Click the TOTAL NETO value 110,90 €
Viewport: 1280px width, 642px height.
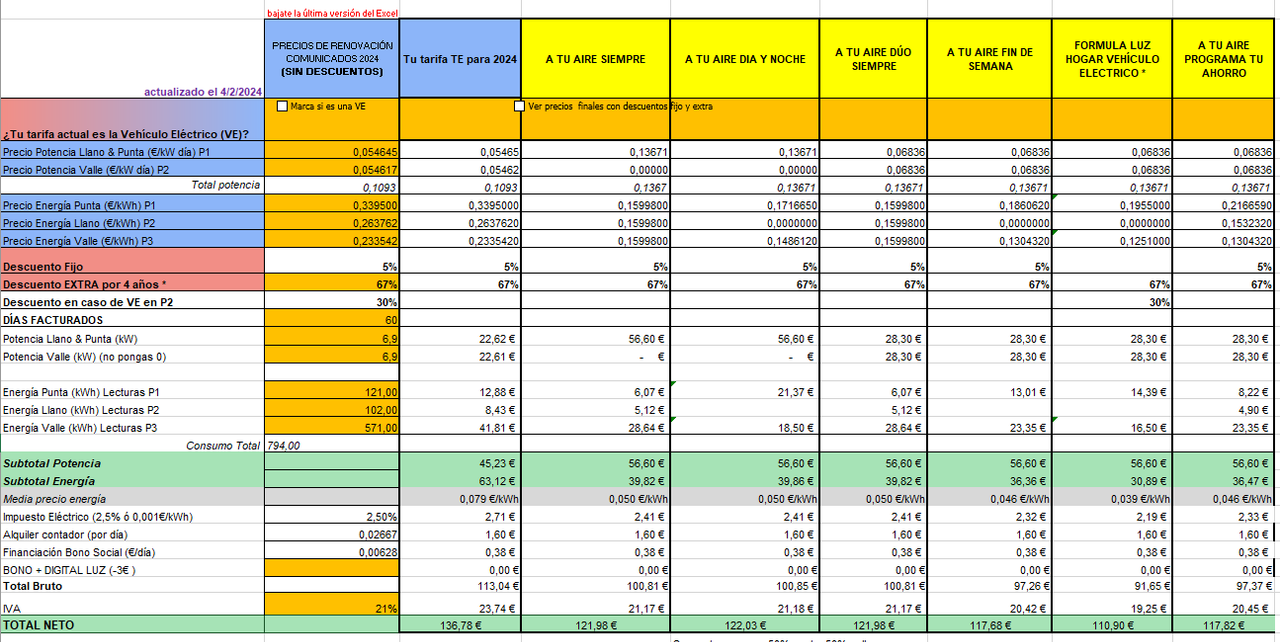[1111, 625]
